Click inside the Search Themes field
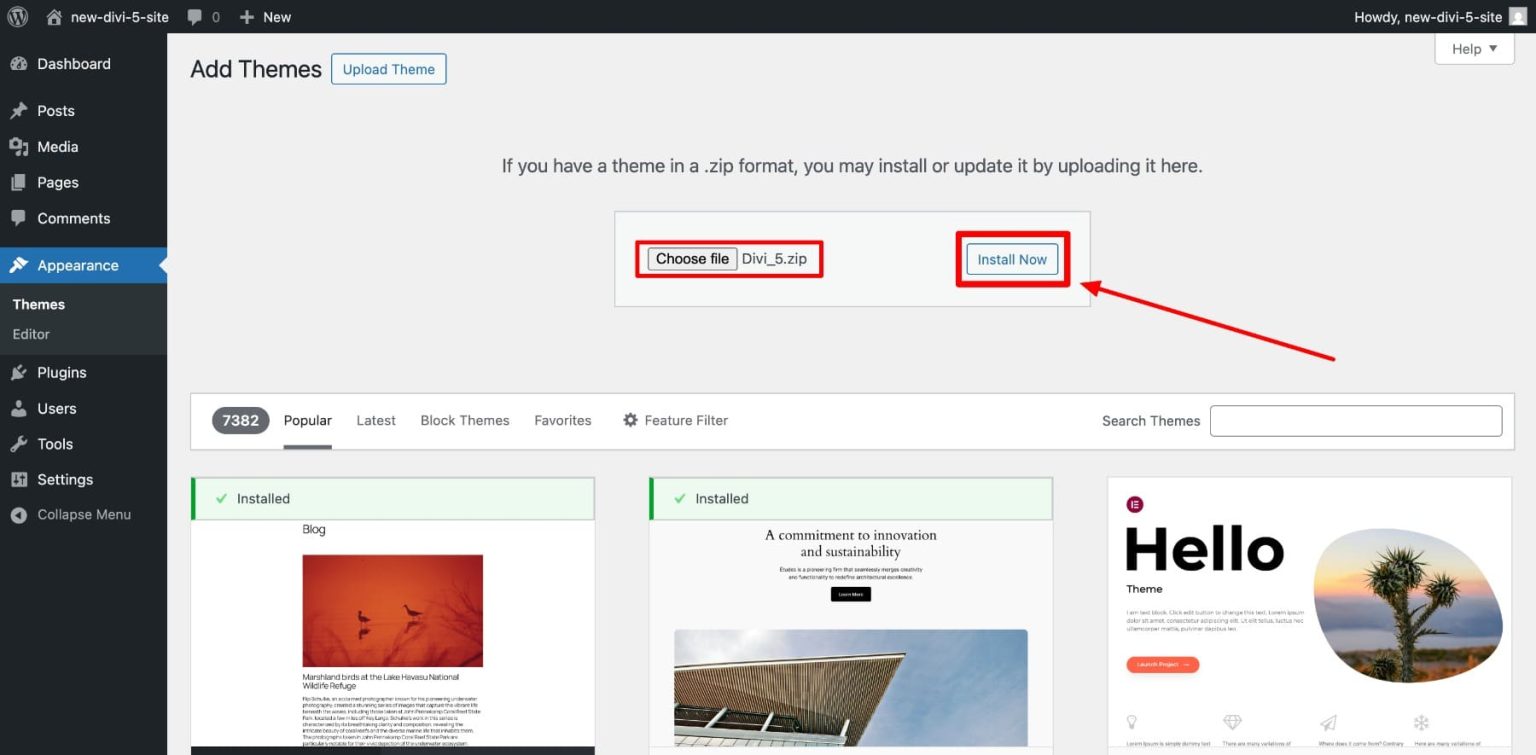 pos(1355,420)
